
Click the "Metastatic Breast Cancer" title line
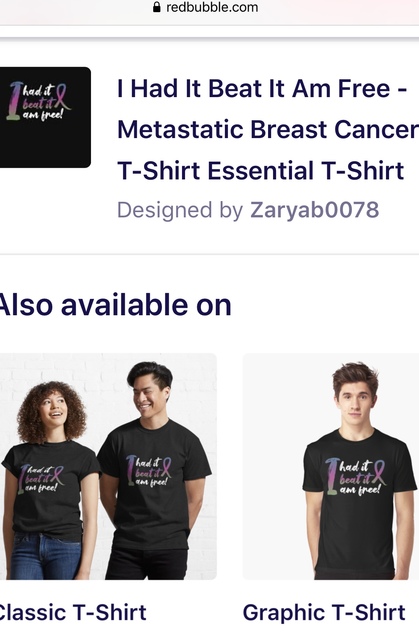coord(268,129)
